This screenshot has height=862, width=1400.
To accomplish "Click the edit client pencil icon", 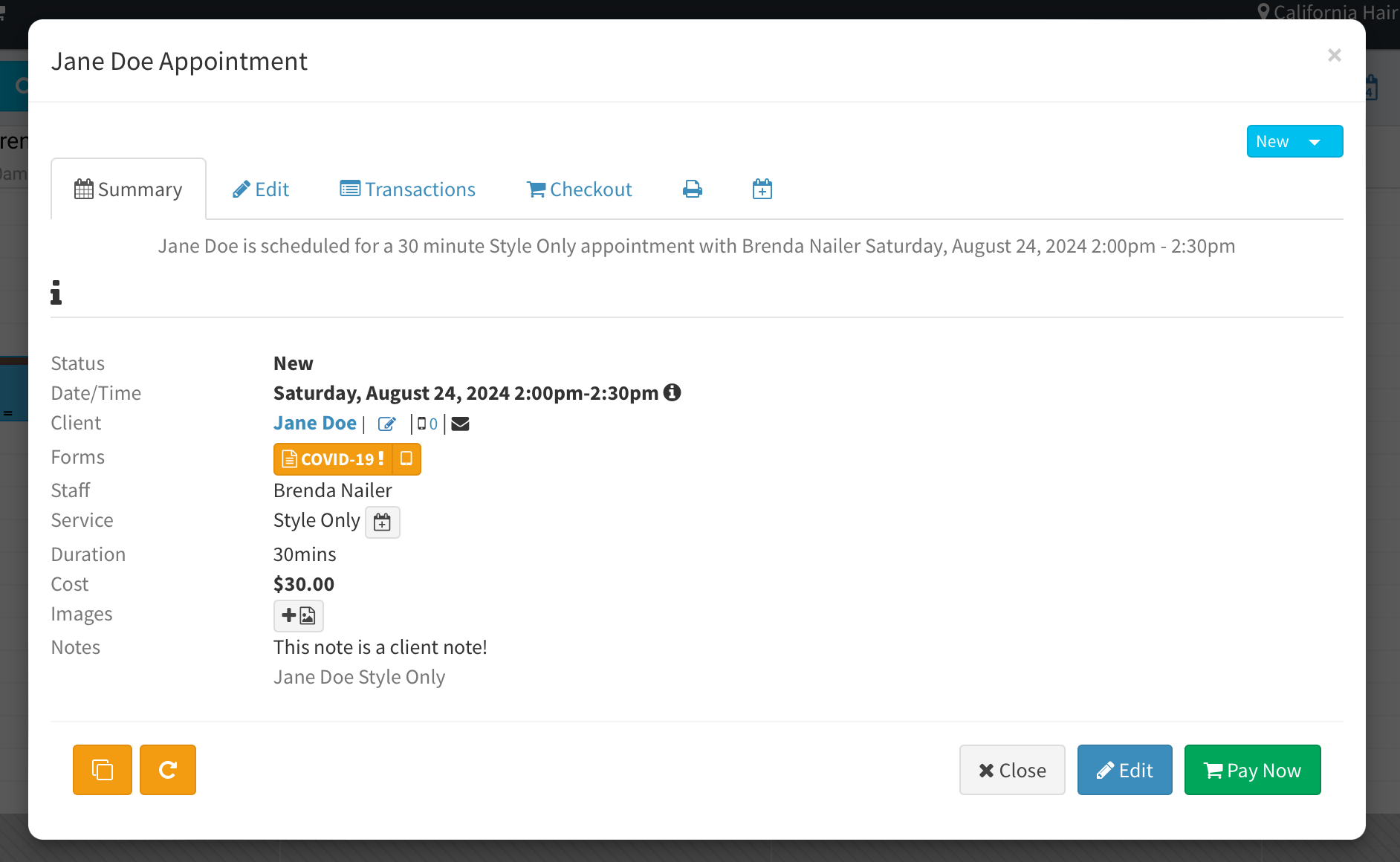I will (387, 424).
